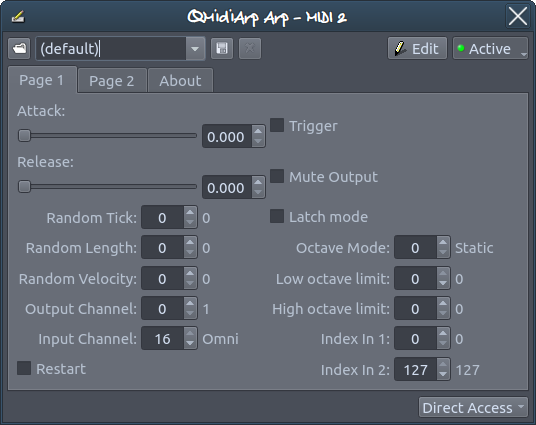Tick the Restart checkbox
Image resolution: width=536 pixels, height=425 pixels.
tap(24, 368)
